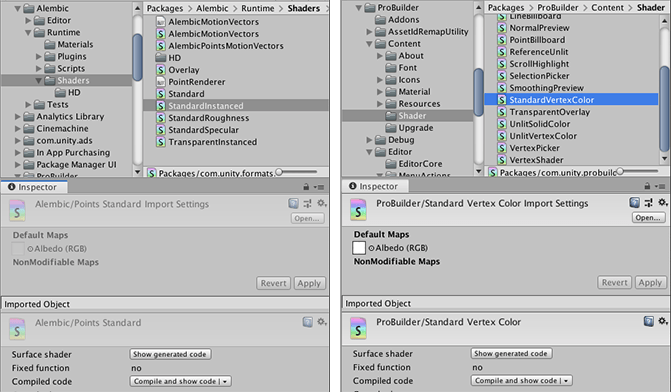This screenshot has height=392, width=671.
Task: Go to Content in ProBuilder breadcrumb path
Action: (607, 7)
